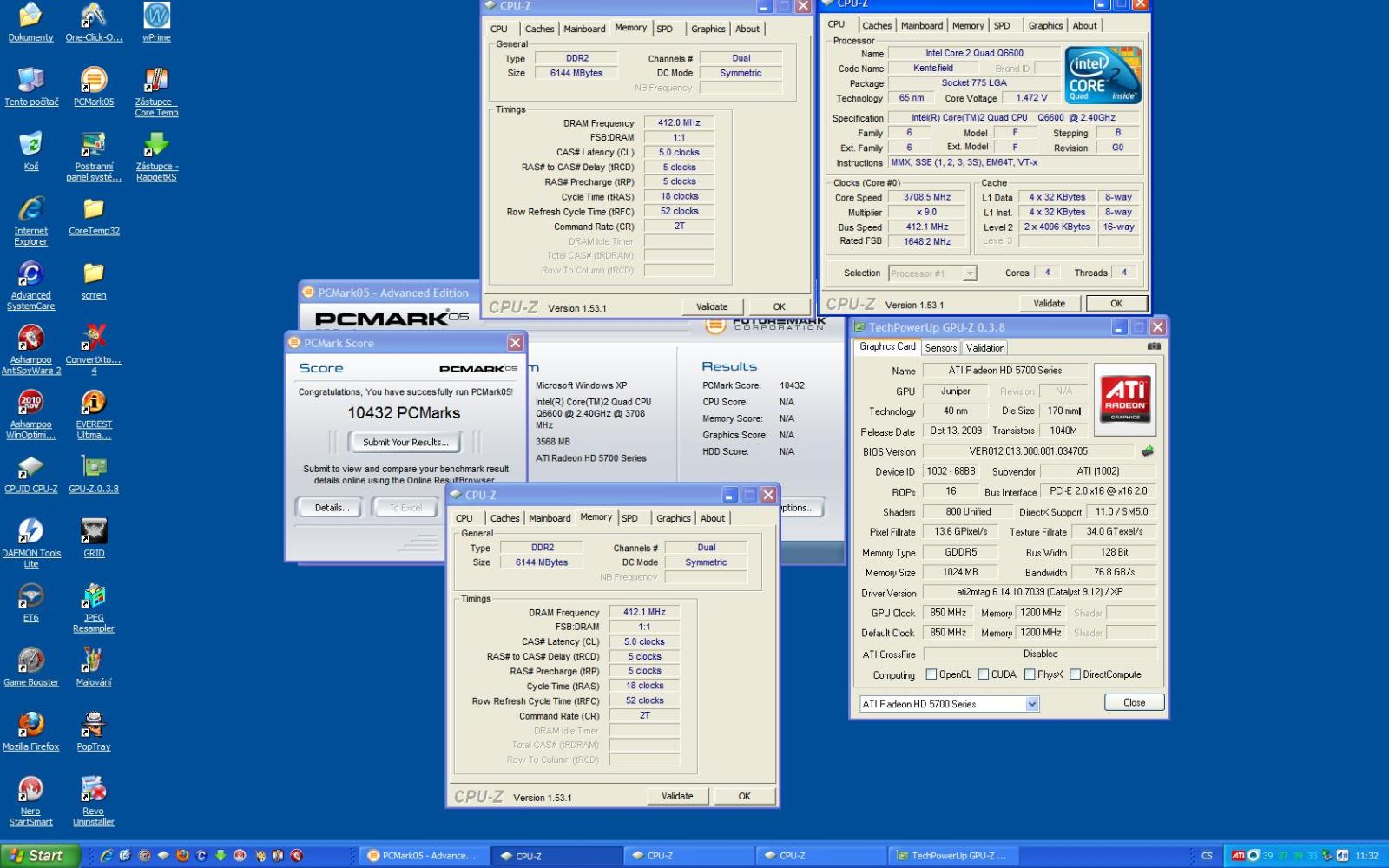The image size is (1389, 868).
Task: Launch the Revo Uninstaller icon
Action: click(x=94, y=800)
